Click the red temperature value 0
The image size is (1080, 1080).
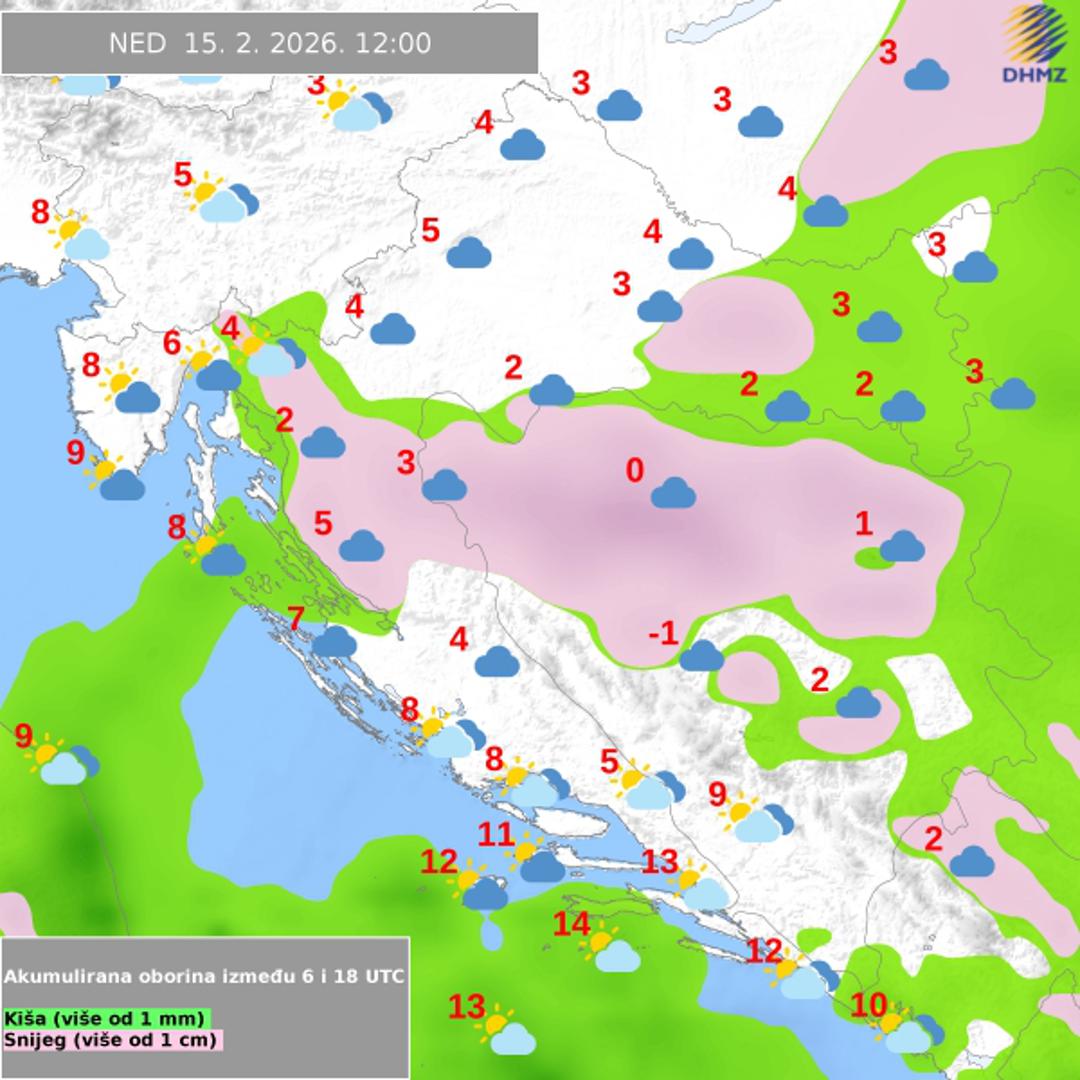coord(634,470)
